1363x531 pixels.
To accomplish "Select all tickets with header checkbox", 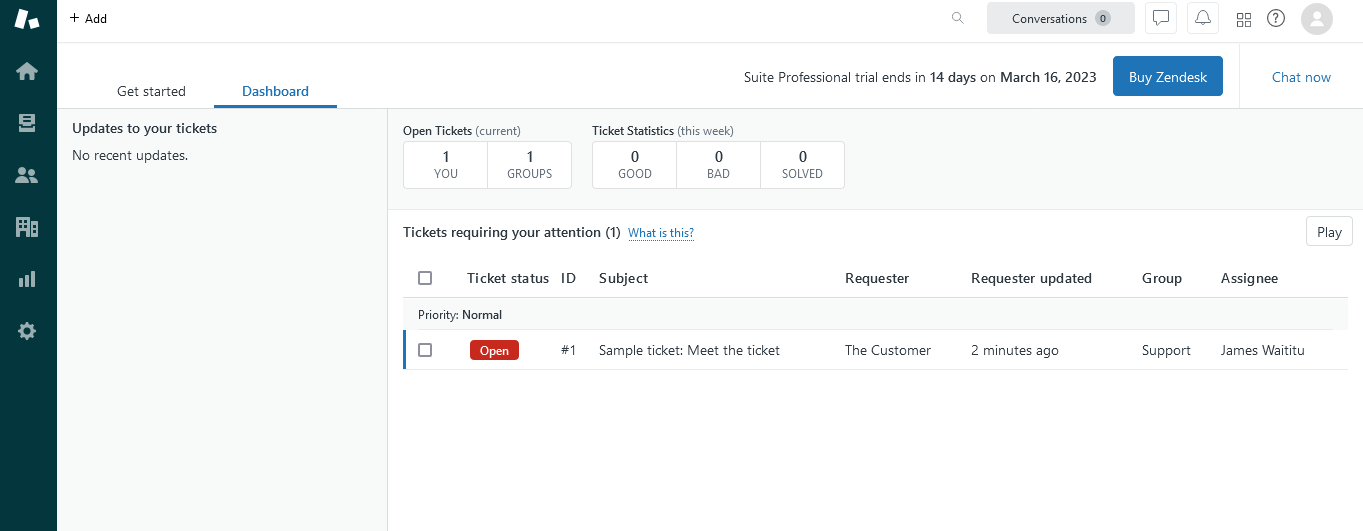I will click(425, 278).
